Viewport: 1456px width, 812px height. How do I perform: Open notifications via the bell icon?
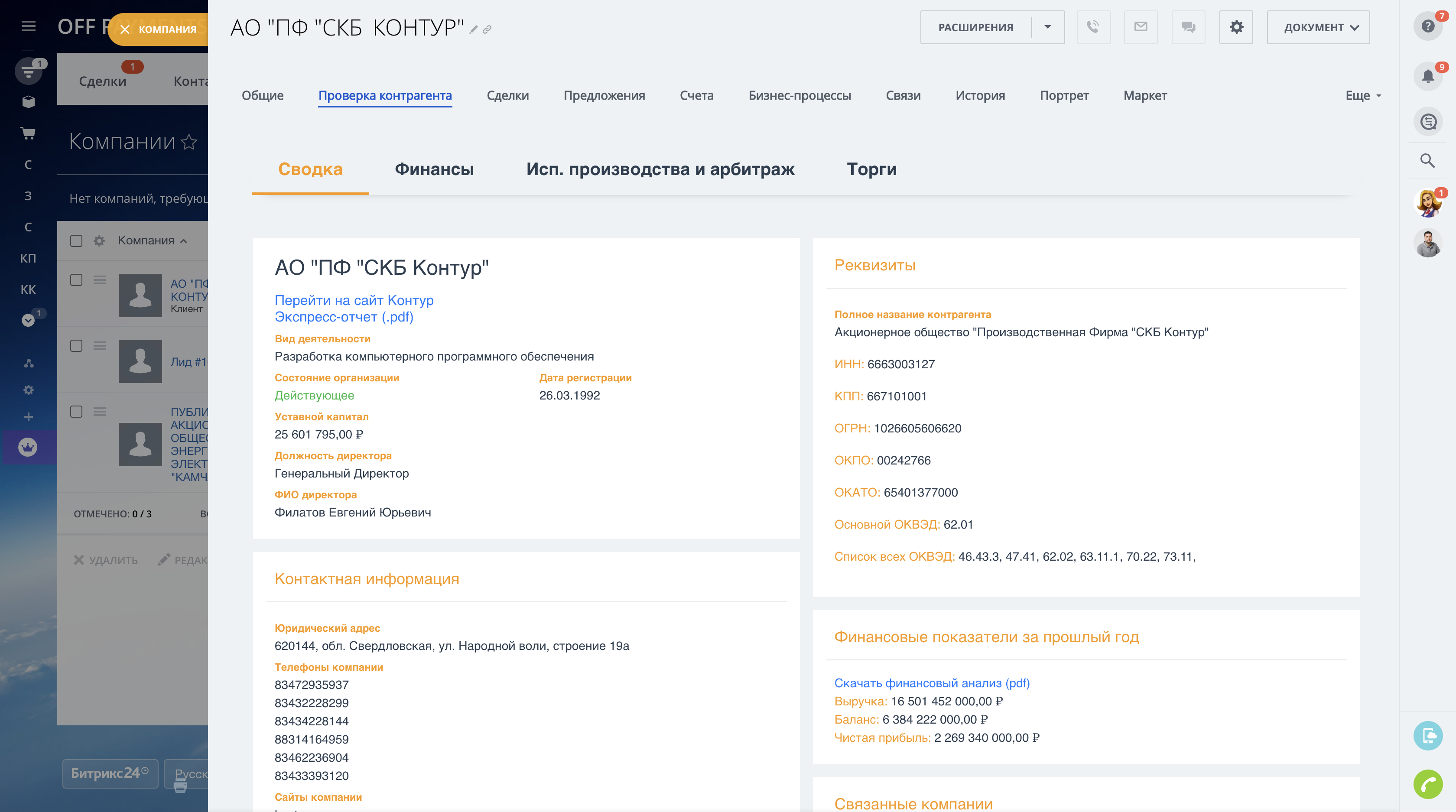tap(1428, 75)
